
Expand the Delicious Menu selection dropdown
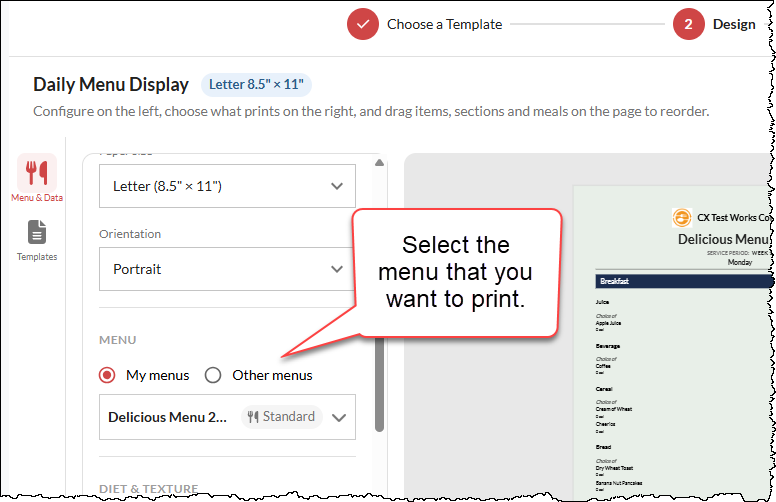pos(227,417)
